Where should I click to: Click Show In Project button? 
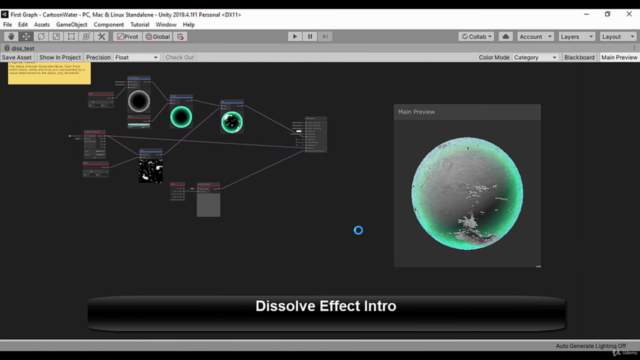pos(60,58)
